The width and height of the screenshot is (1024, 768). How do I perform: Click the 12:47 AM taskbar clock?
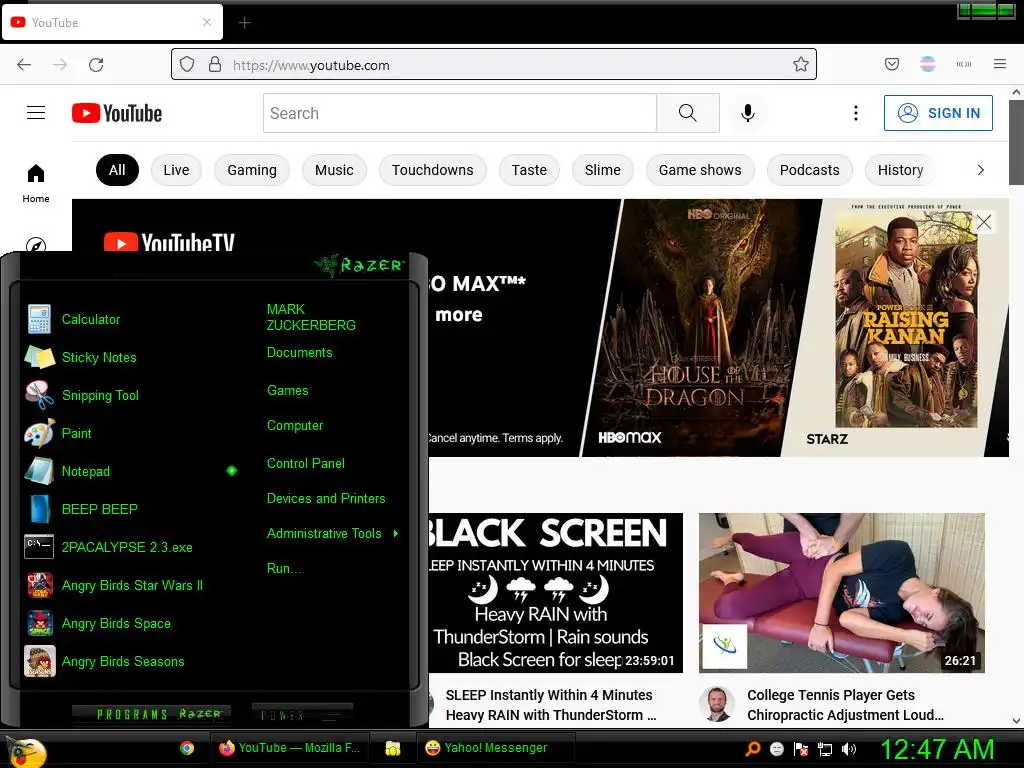pos(937,750)
